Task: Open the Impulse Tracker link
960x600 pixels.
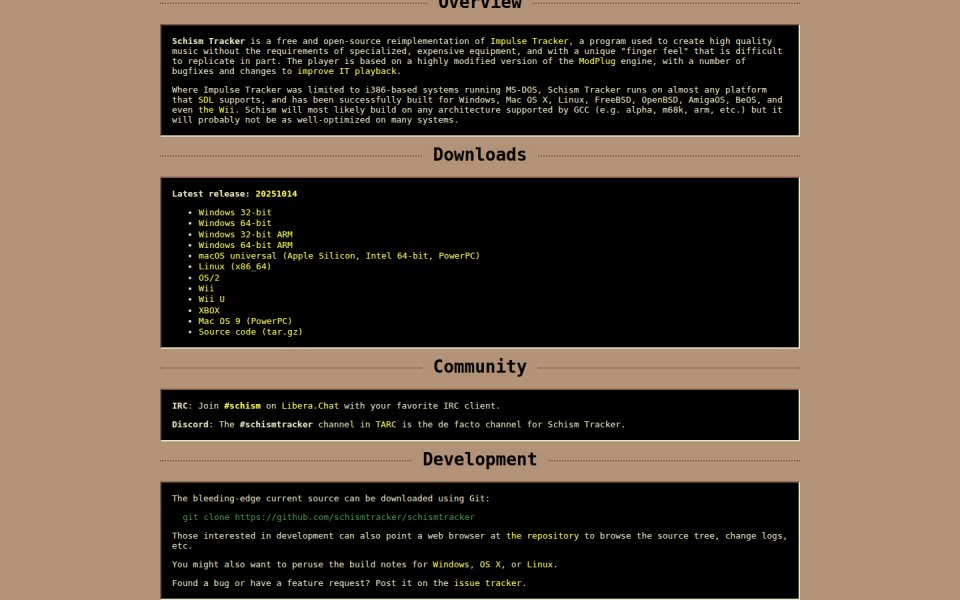Action: (529, 41)
